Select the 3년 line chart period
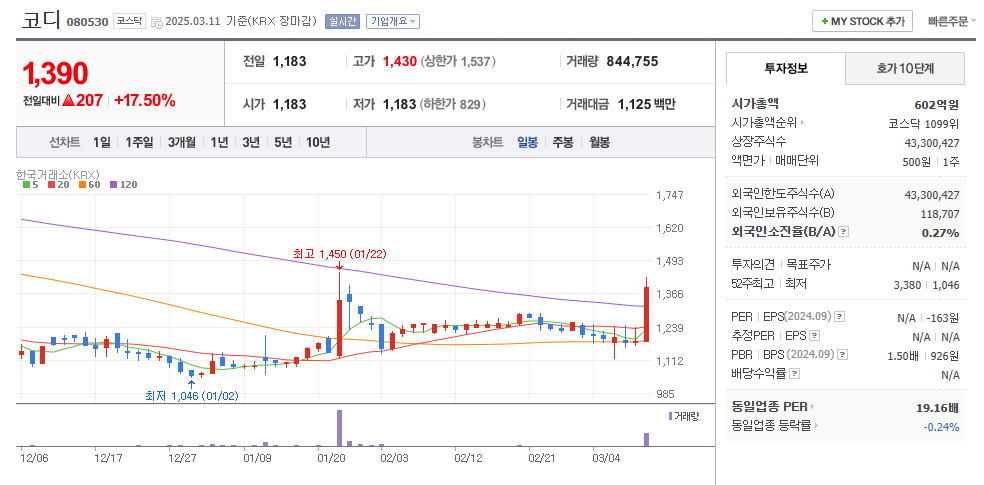Viewport: 984px width, 485px height. pyautogui.click(x=250, y=142)
